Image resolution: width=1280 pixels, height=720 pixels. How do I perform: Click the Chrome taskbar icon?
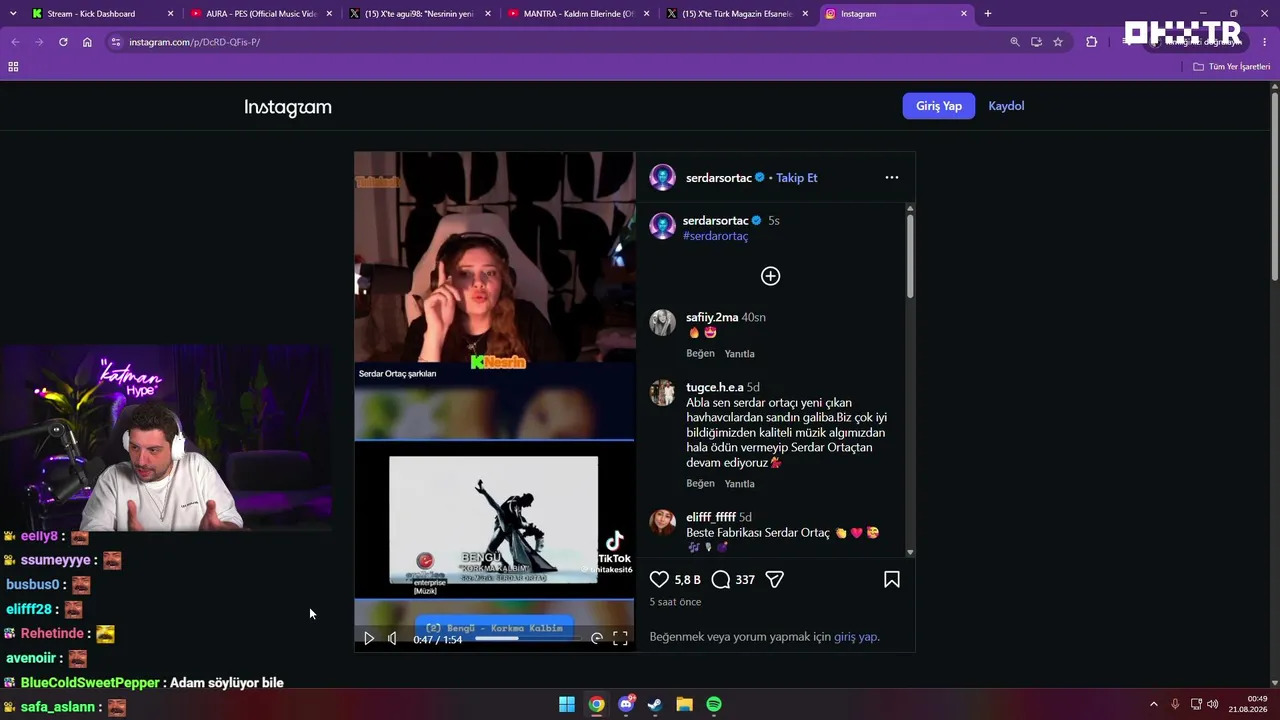pos(596,705)
